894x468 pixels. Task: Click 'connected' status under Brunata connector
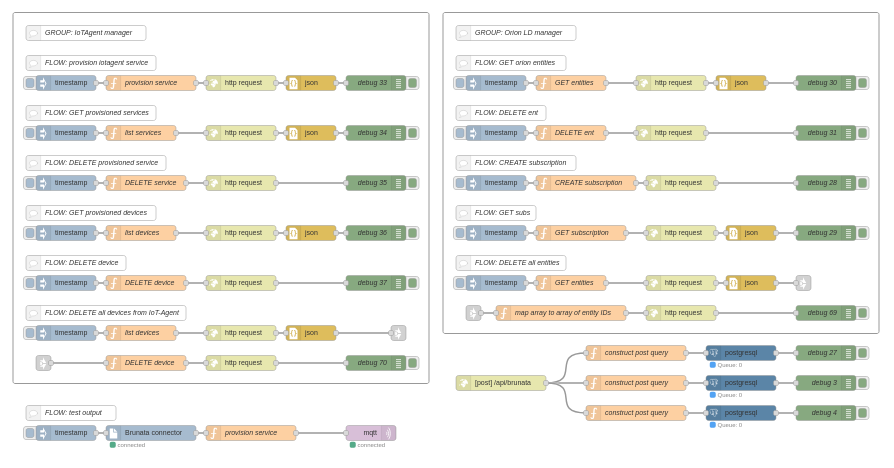point(128,445)
